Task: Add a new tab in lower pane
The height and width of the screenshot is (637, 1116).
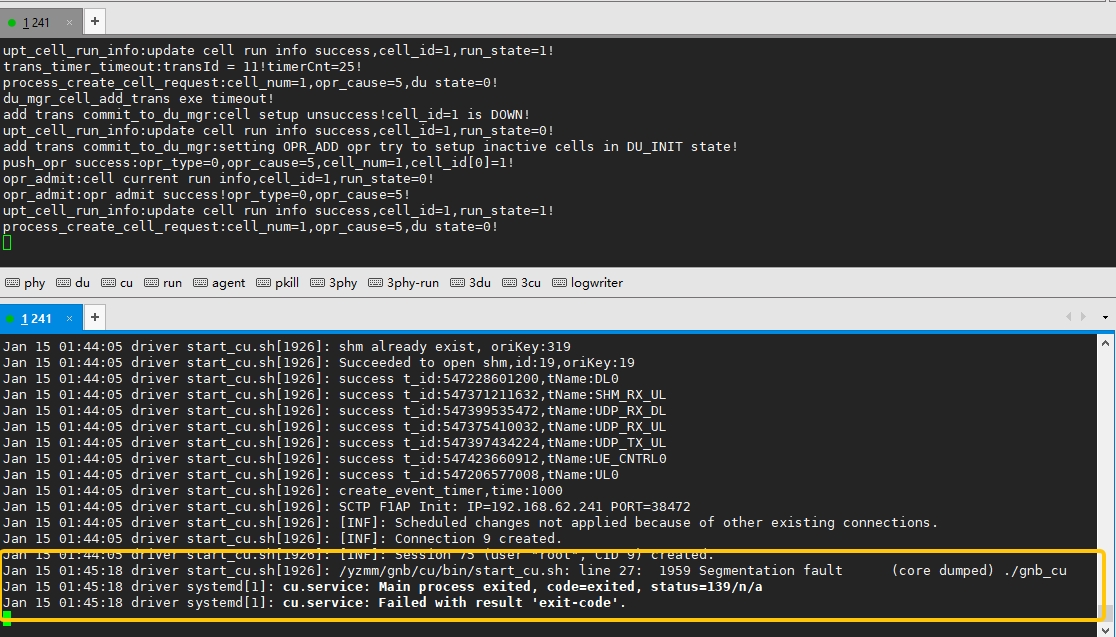Action: tap(94, 318)
